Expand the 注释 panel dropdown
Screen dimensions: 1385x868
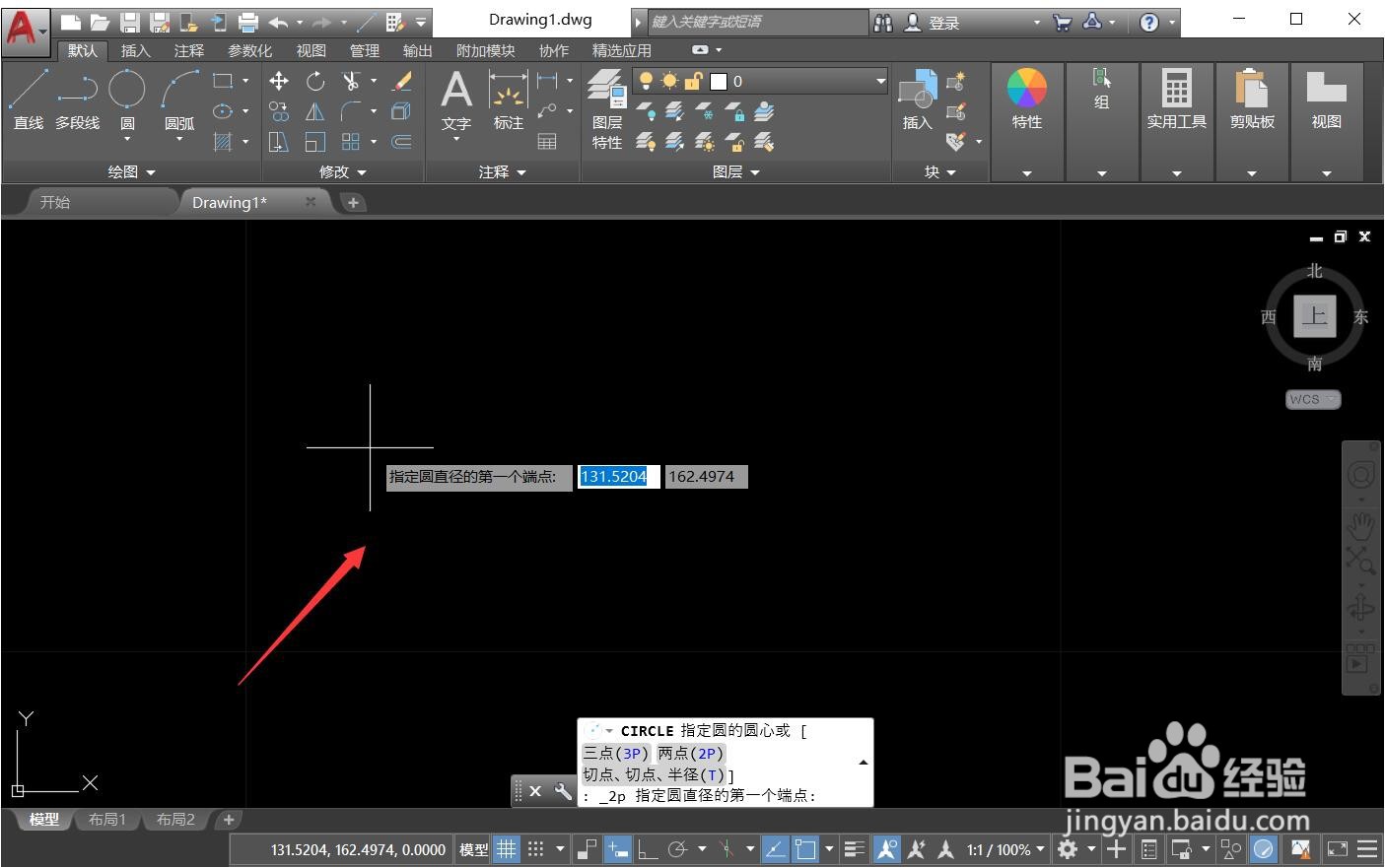pos(503,171)
